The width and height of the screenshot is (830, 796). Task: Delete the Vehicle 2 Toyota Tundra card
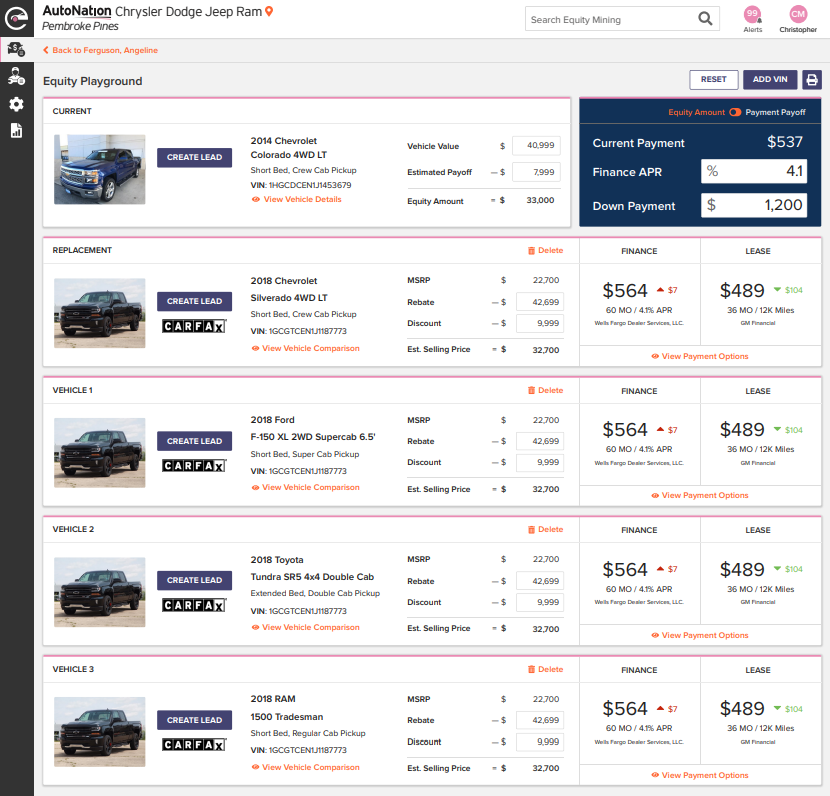tap(545, 530)
